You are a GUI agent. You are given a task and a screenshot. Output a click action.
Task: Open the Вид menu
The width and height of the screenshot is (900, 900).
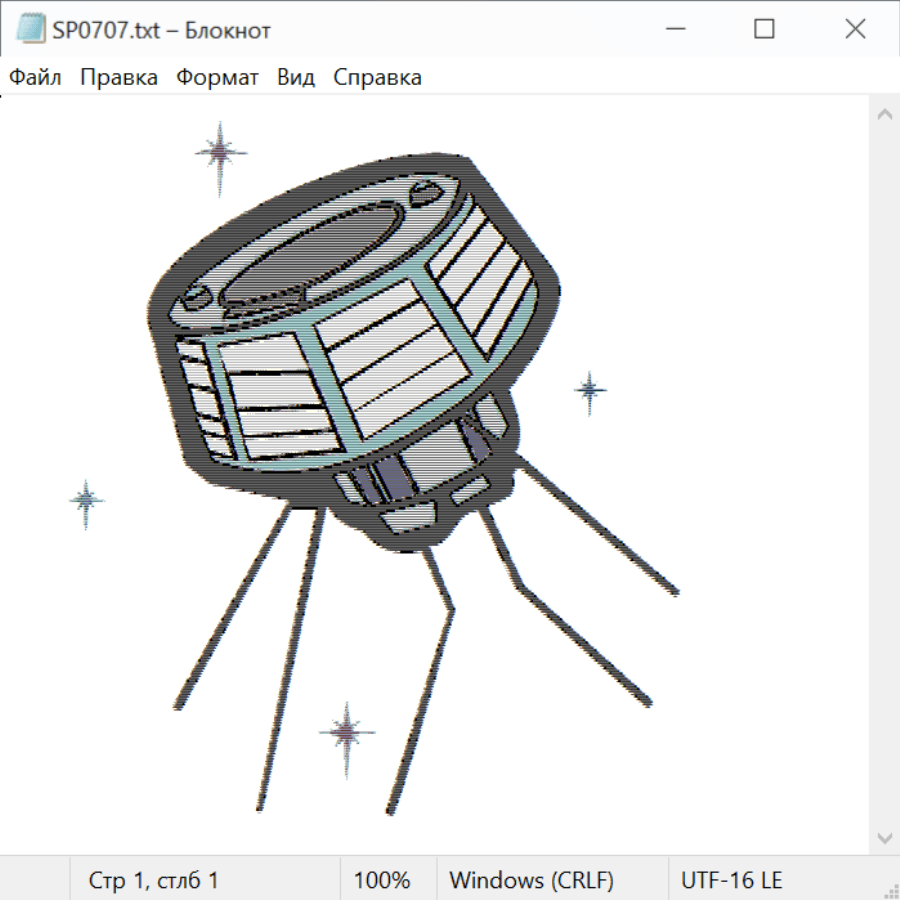coord(296,78)
